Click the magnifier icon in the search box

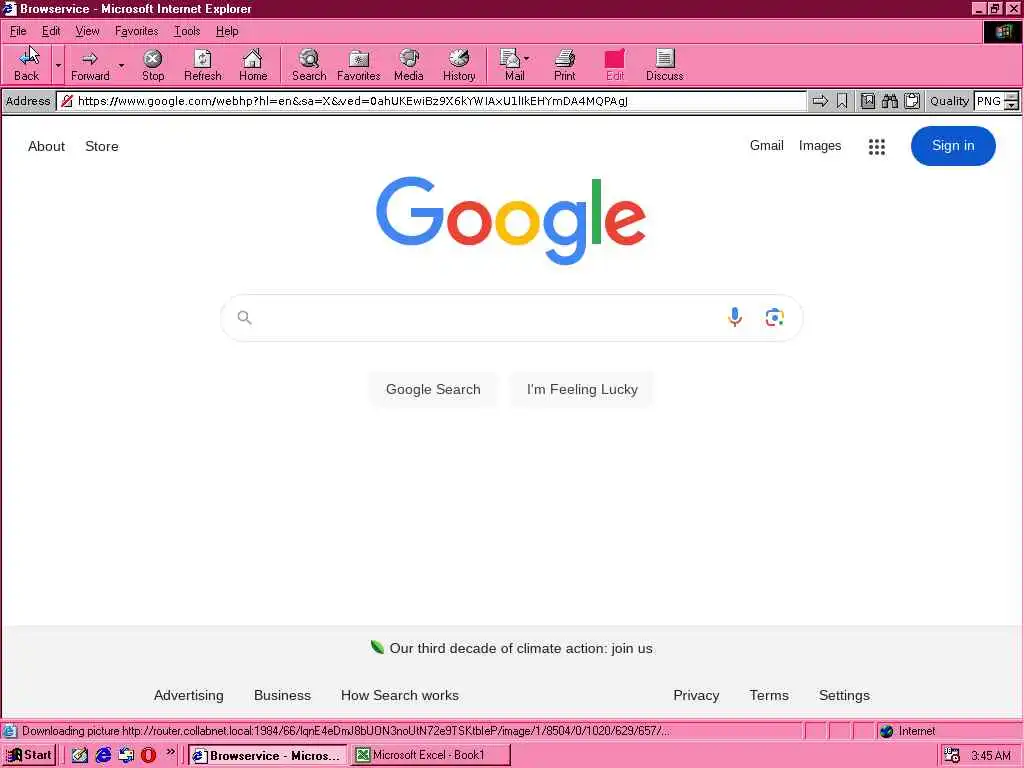coord(244,317)
